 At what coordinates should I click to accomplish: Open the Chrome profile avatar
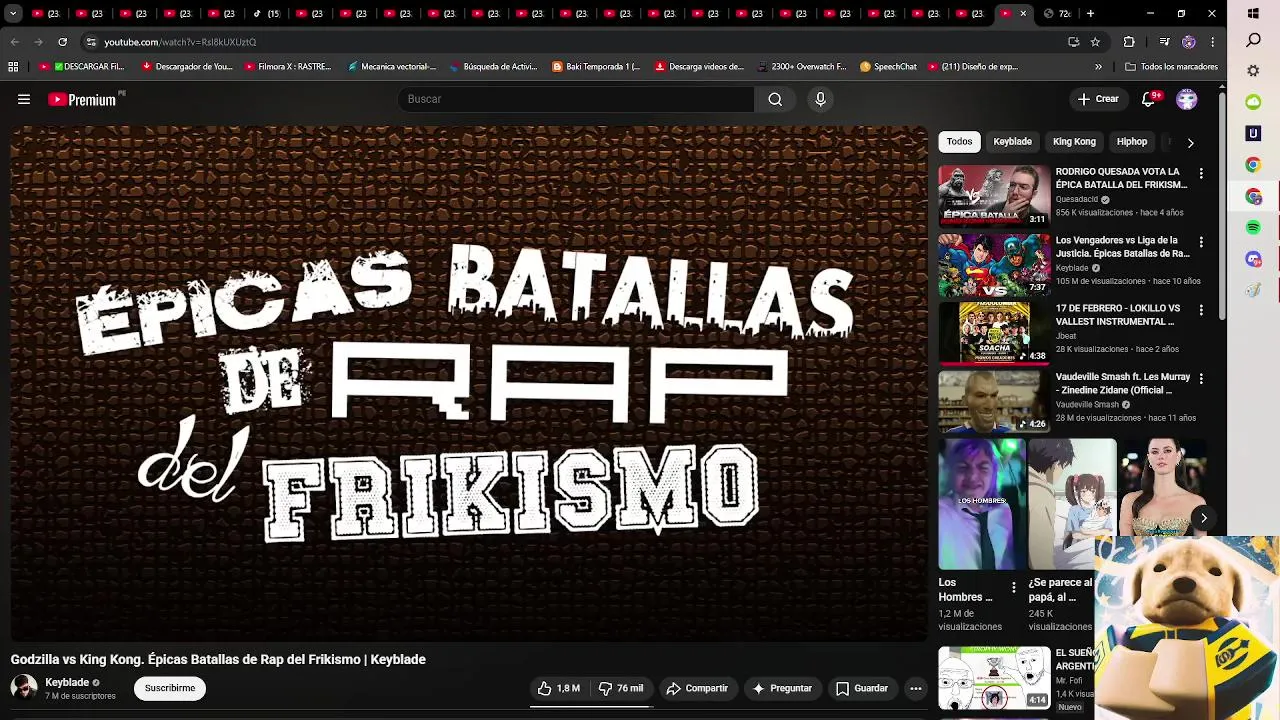1188,42
